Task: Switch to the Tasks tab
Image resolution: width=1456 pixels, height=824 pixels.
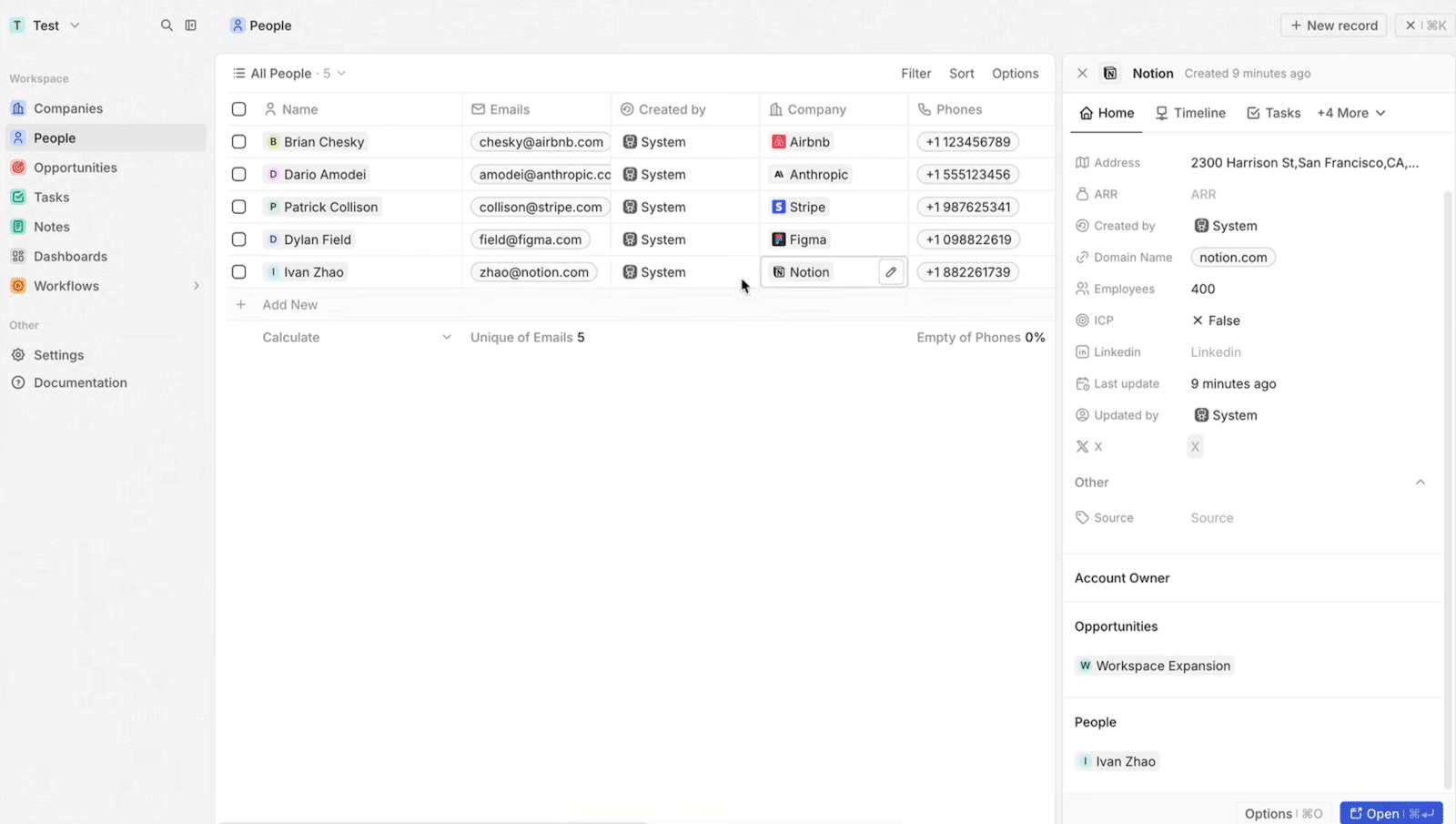Action: (x=1273, y=113)
